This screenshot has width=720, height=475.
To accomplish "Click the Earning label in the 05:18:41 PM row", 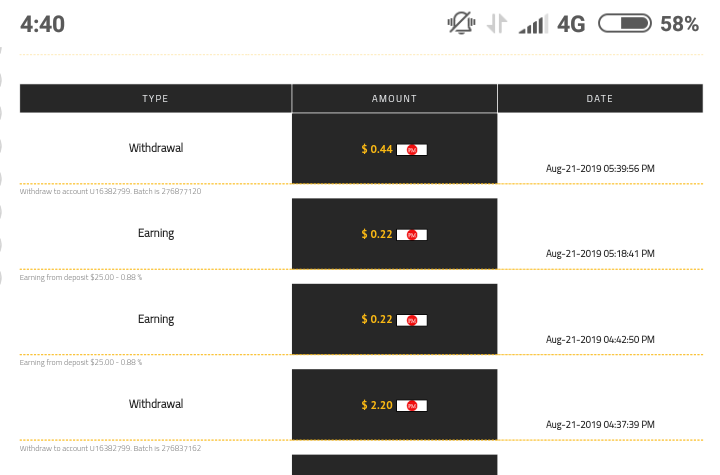I will [155, 233].
